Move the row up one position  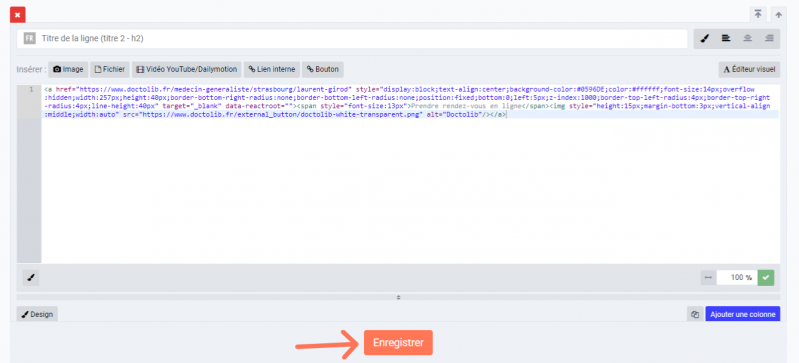point(778,15)
